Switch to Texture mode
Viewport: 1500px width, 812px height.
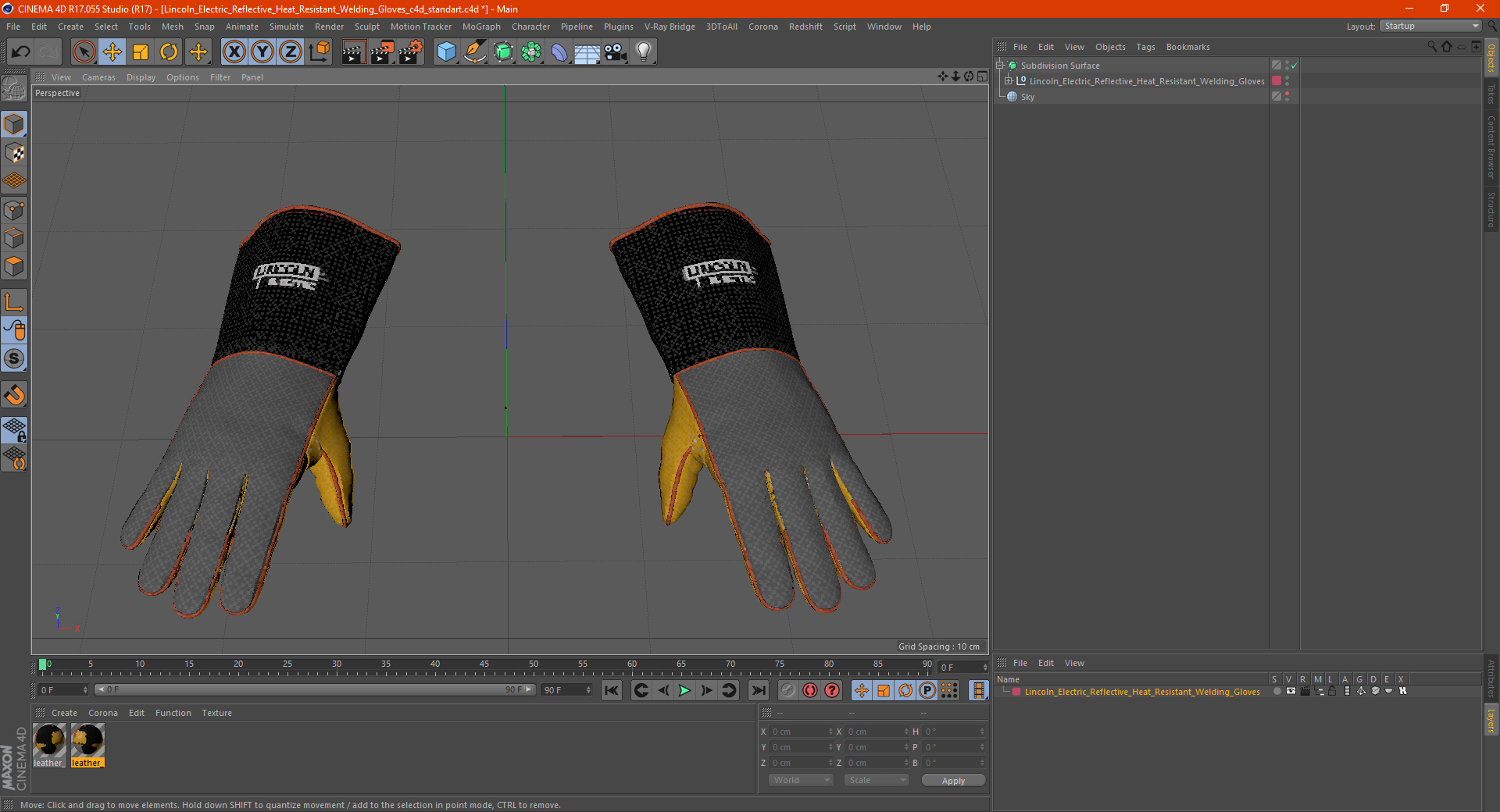(14, 153)
